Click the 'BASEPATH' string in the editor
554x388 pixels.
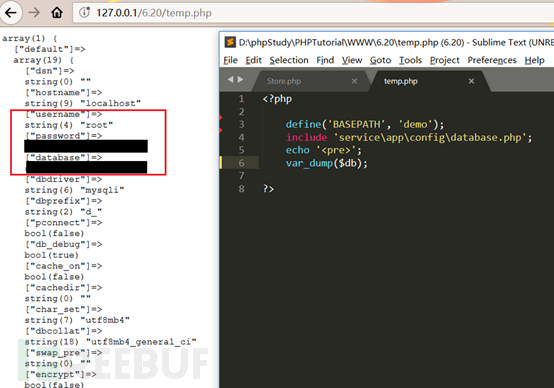[x=357, y=124]
